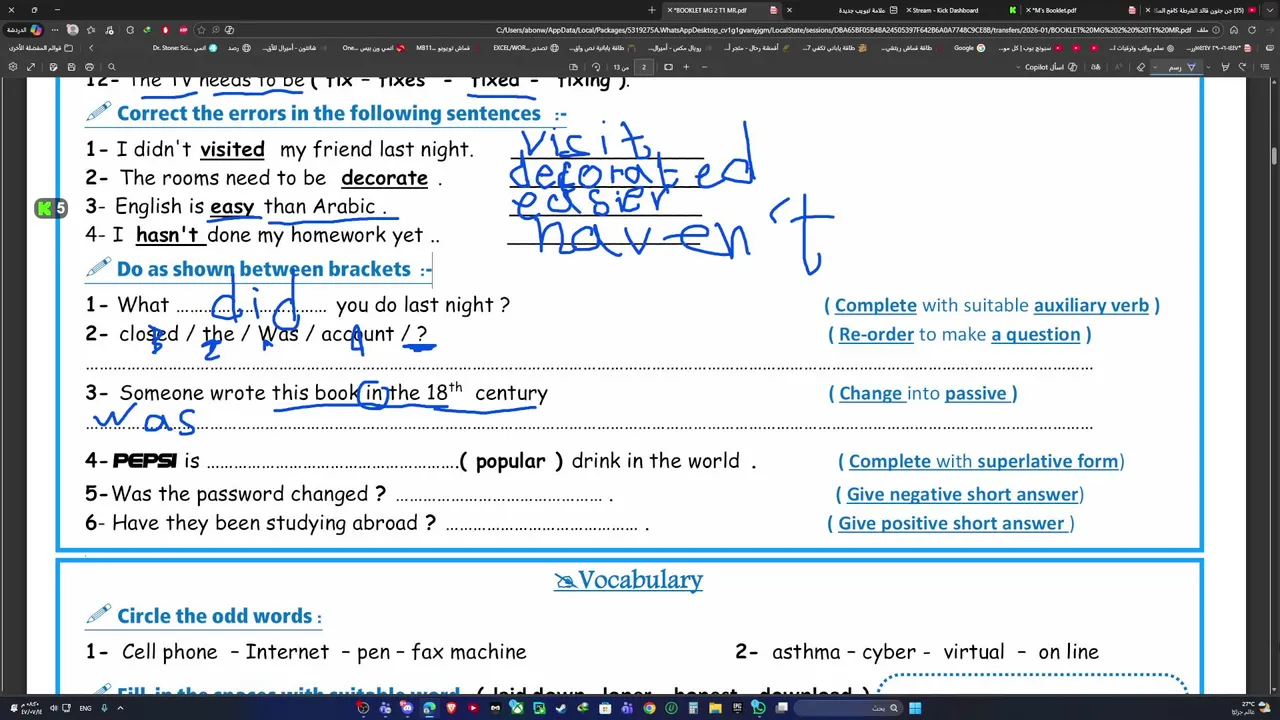Screen dimensions: 1280x720
Task: Click the Ask Copilot button in PDF toolbar
Action: pos(1050,67)
